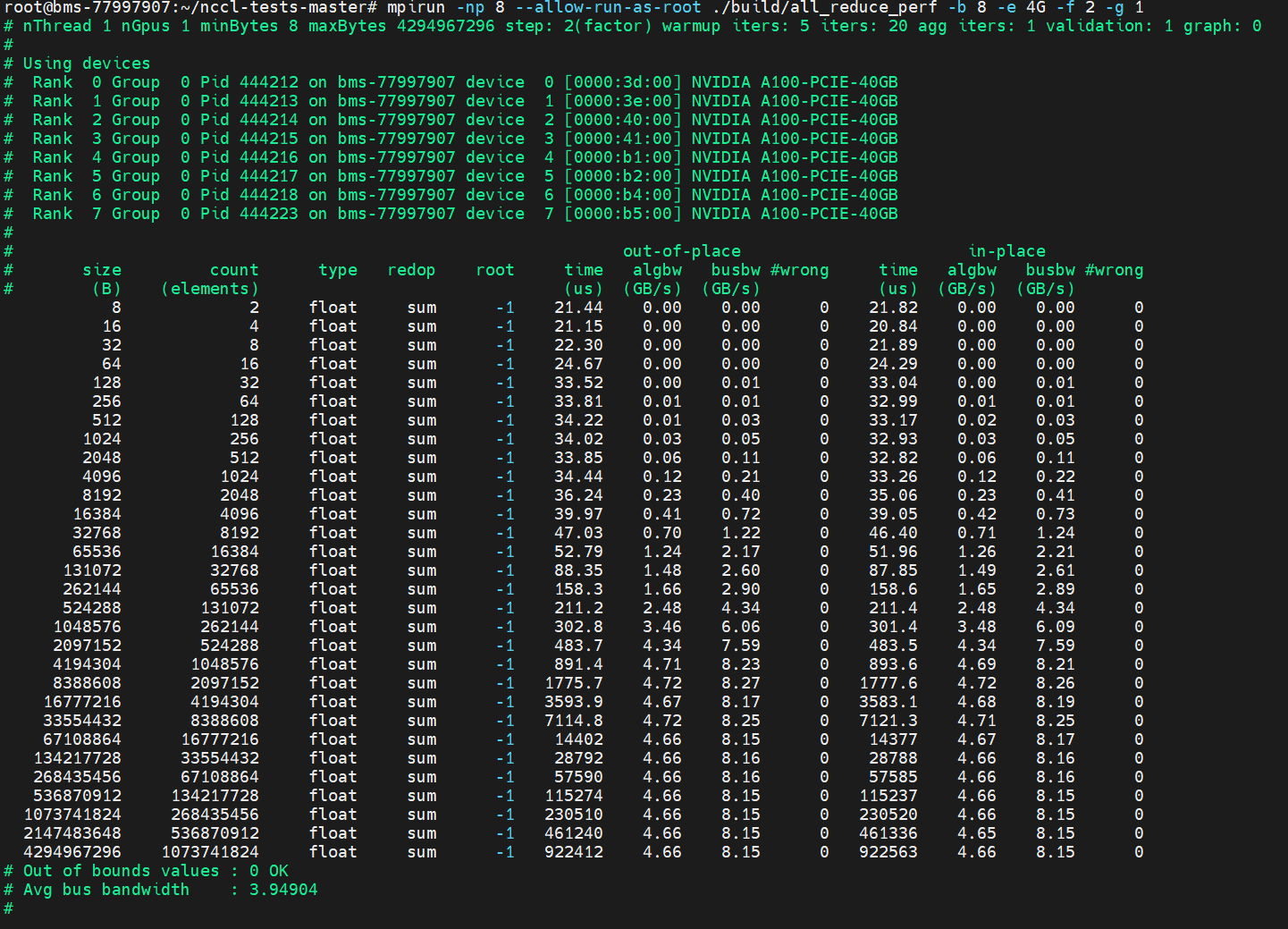Click the 'count' column header
This screenshot has height=929, width=1288.
coord(234,270)
